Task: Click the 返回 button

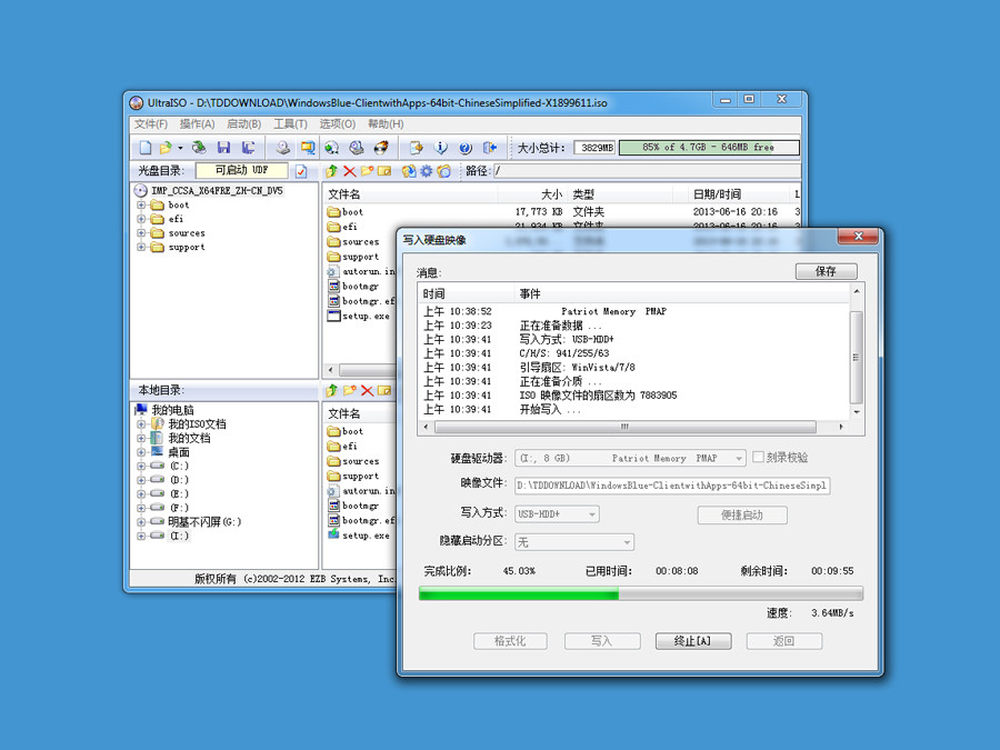Action: click(x=784, y=641)
